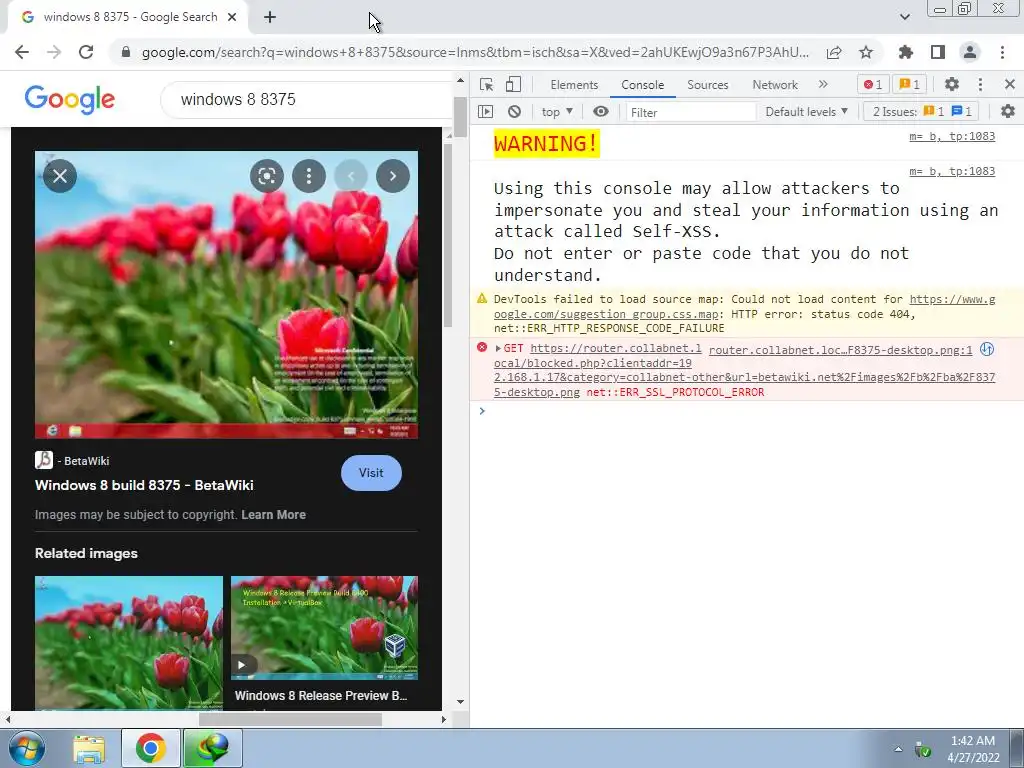
Task: Activate DevTools inspect element picker
Action: point(486,84)
